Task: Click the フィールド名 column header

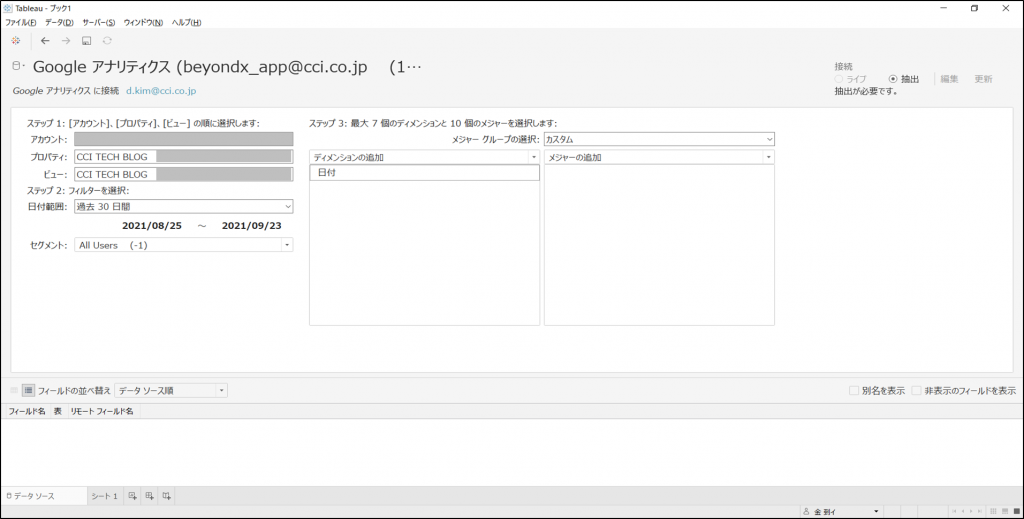Action: point(27,411)
